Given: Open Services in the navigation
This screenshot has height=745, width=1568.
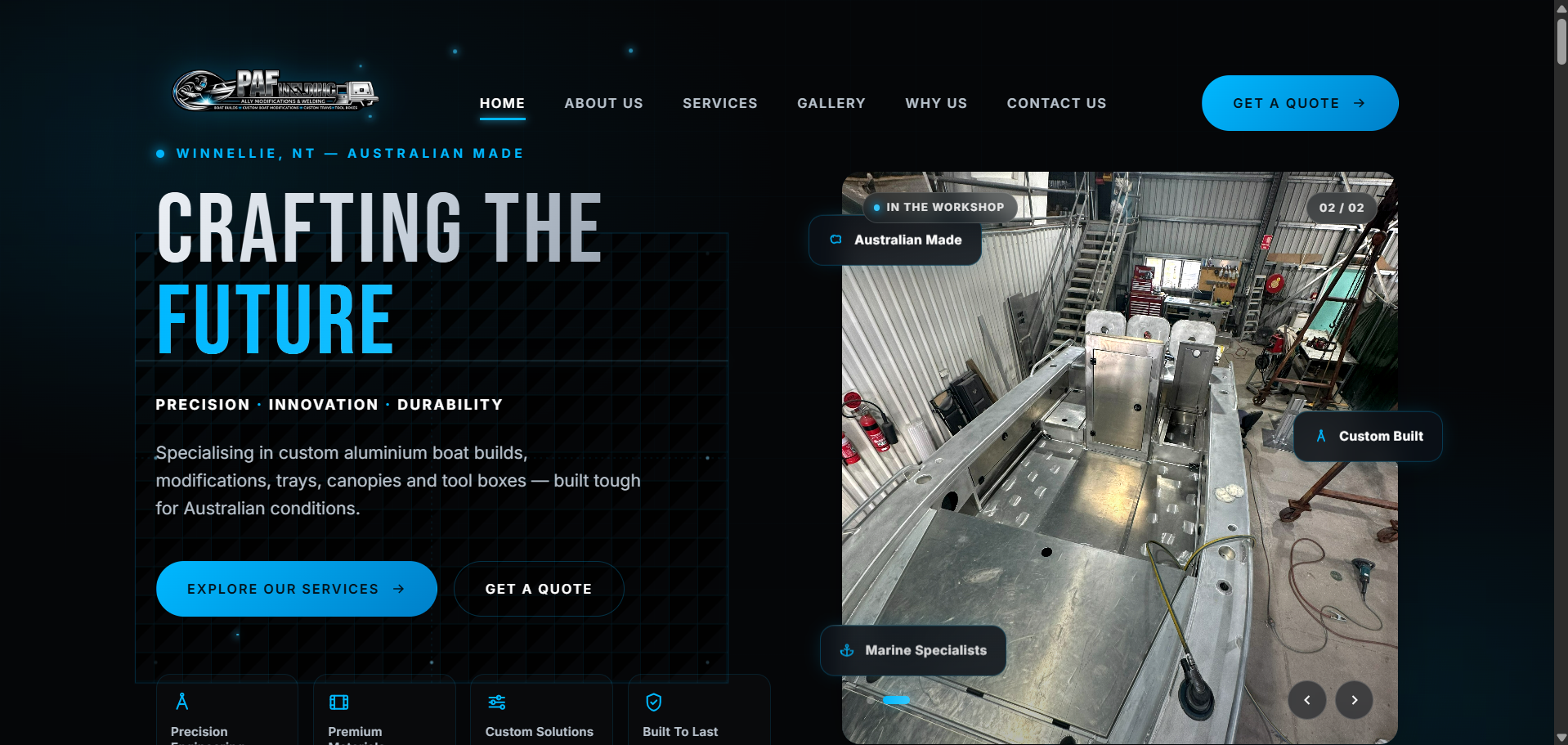Looking at the screenshot, I should click(x=720, y=104).
